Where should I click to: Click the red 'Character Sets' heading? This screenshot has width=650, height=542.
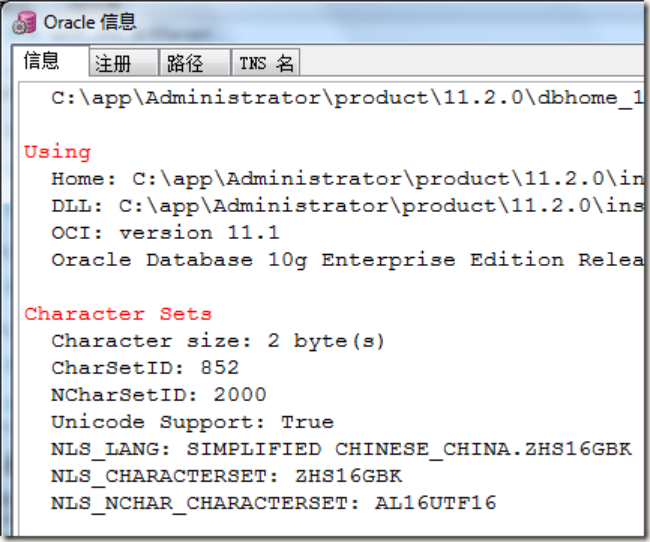[x=118, y=314]
